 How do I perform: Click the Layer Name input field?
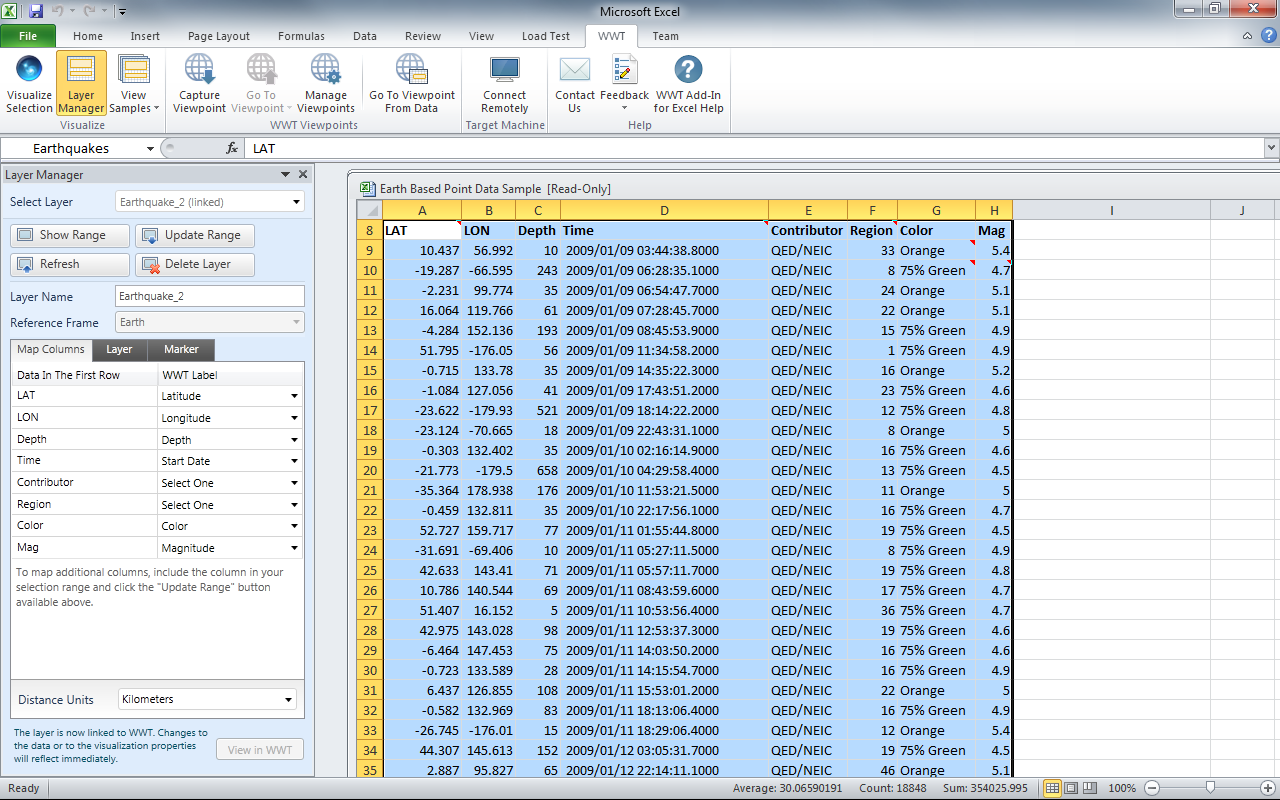click(209, 296)
